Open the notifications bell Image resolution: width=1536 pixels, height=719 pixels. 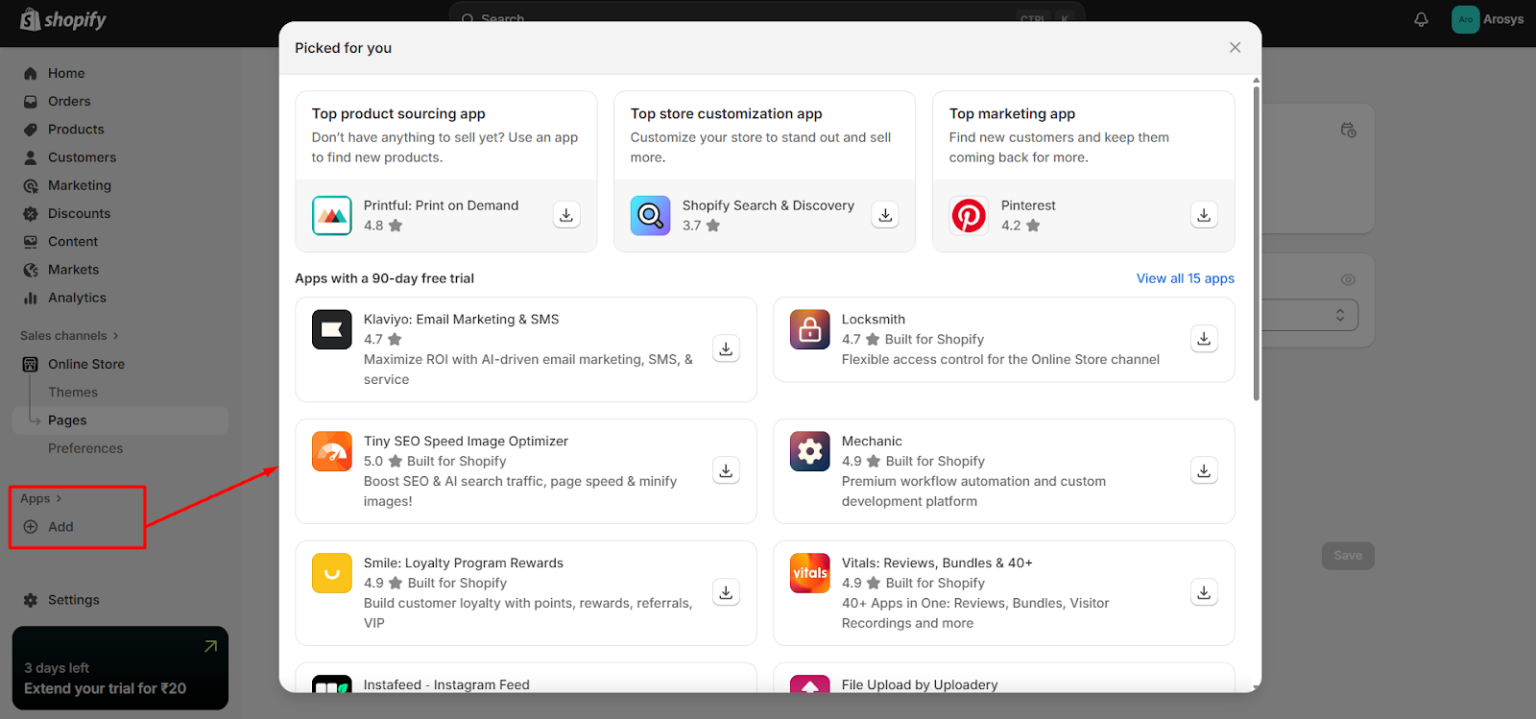1421,20
